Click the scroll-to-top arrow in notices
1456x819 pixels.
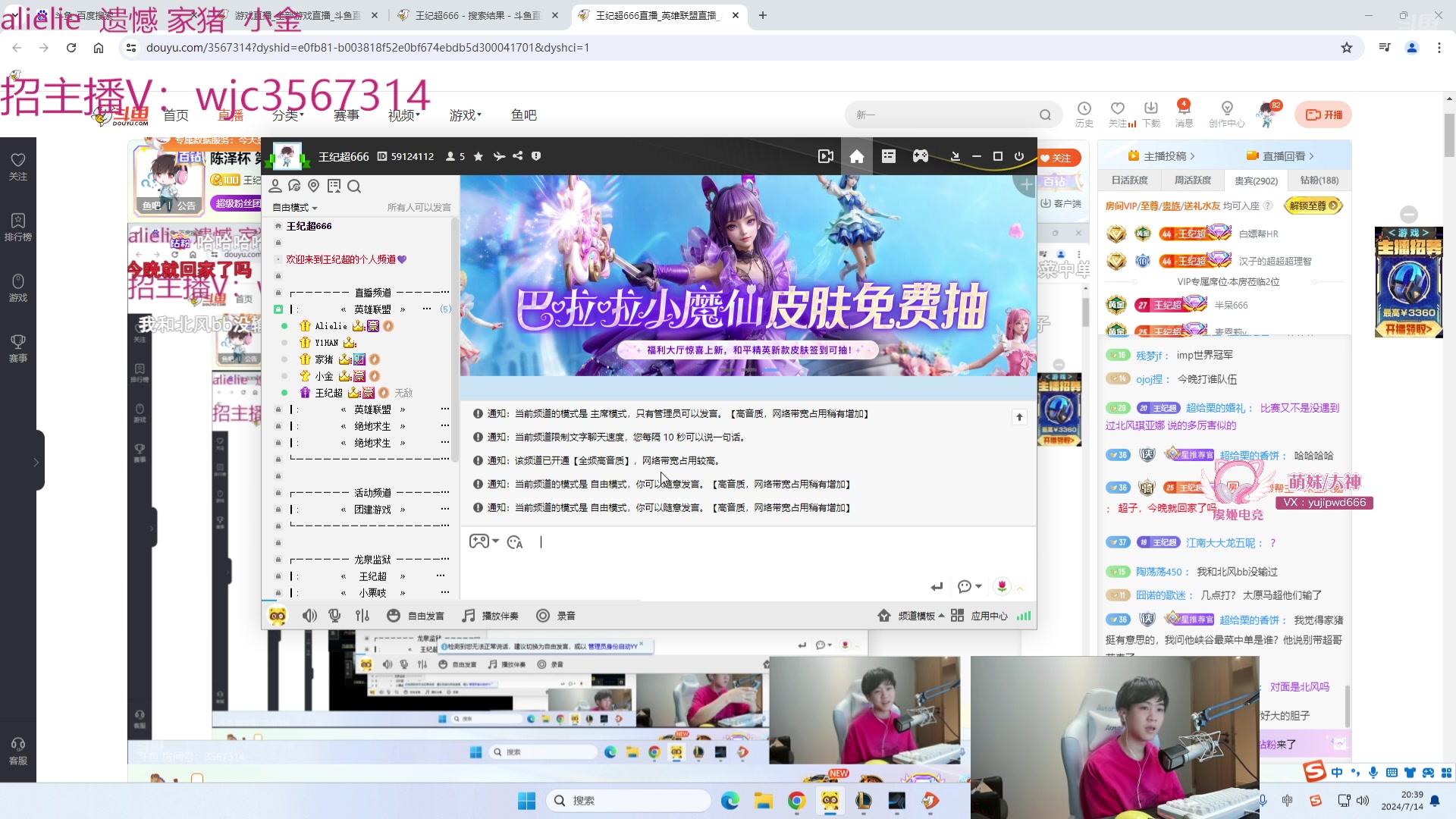pos(1020,417)
